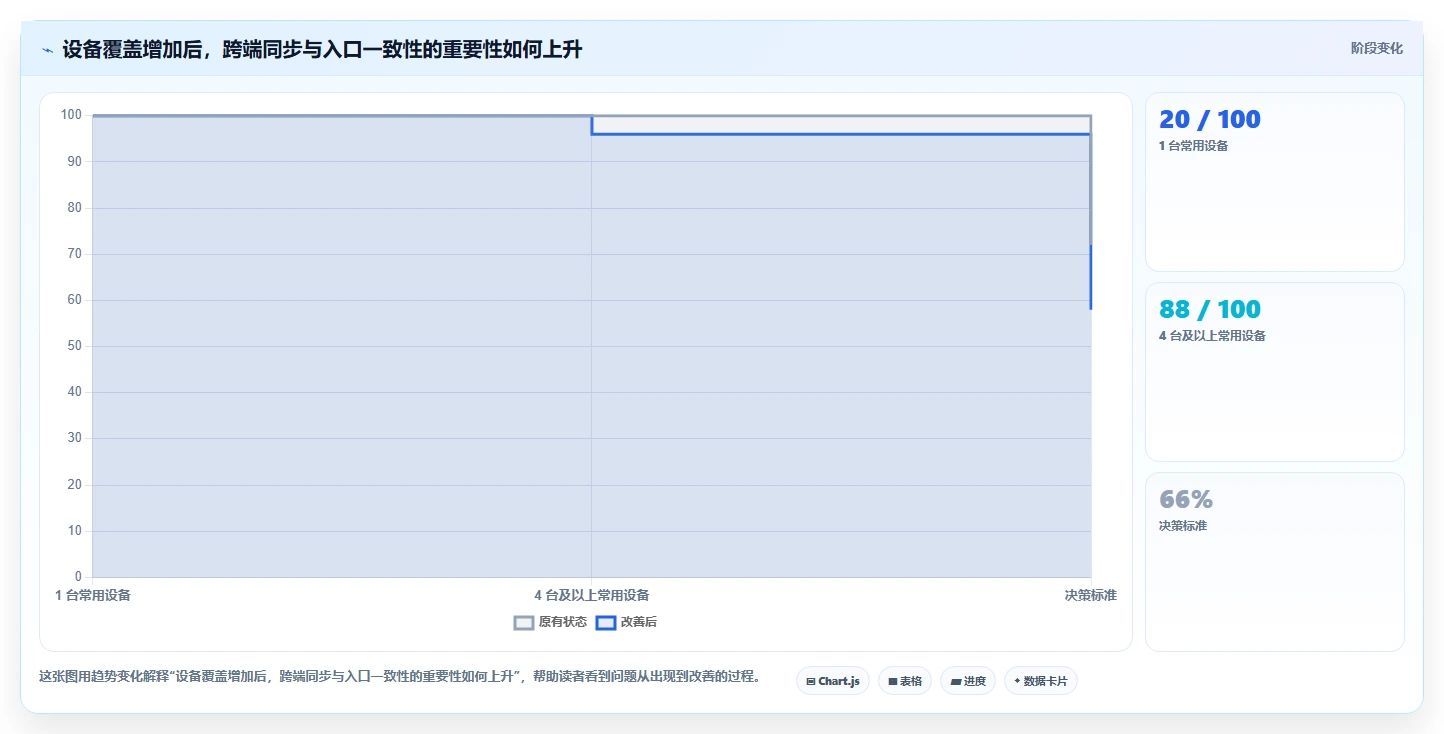Click the 1 台常用设备 card label
Viewport: 1444px width, 734px height.
click(x=1193, y=146)
